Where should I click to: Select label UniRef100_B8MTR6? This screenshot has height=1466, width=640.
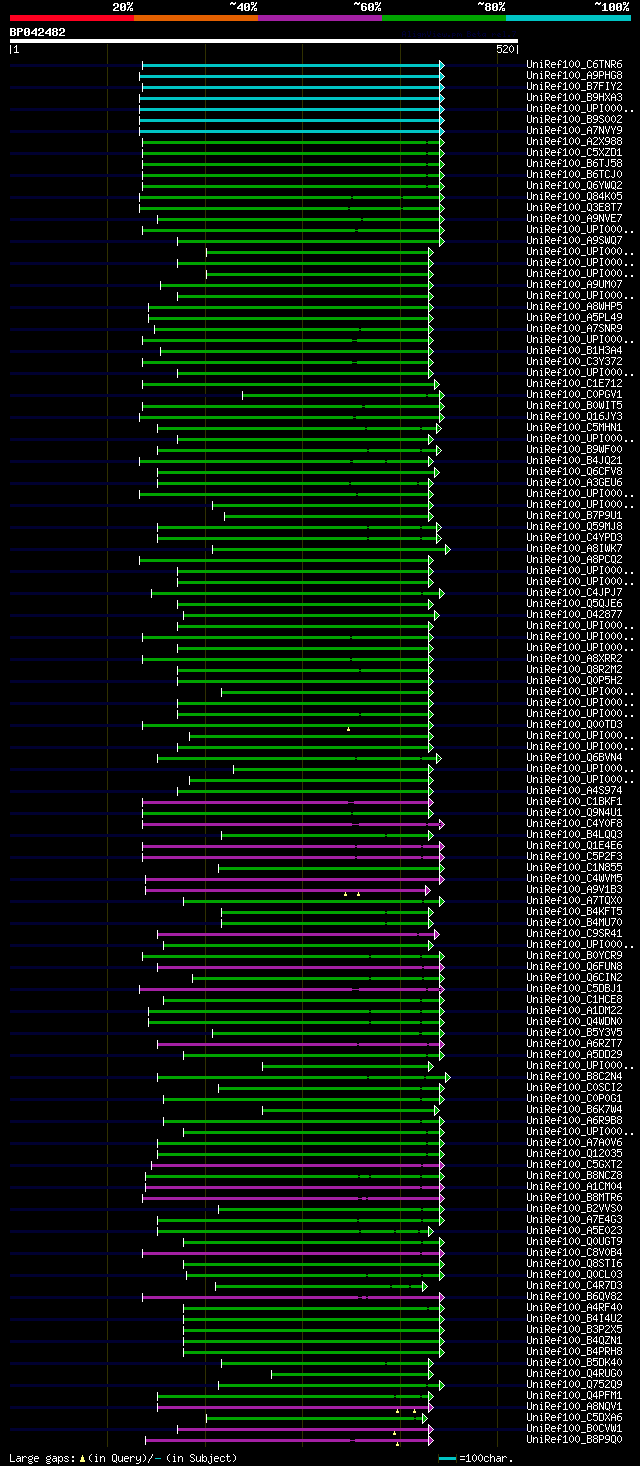pos(574,1198)
